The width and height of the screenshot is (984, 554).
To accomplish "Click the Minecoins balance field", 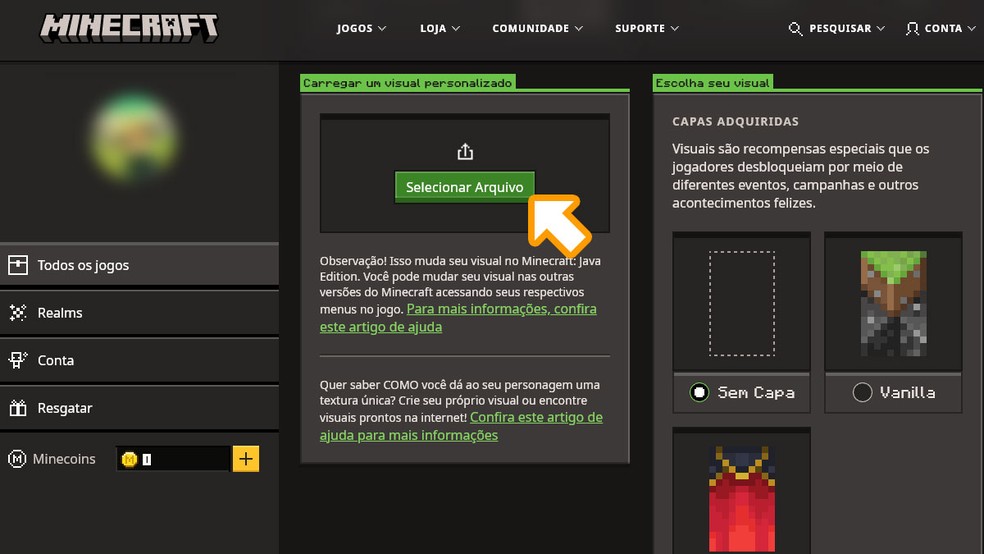I will [x=173, y=459].
